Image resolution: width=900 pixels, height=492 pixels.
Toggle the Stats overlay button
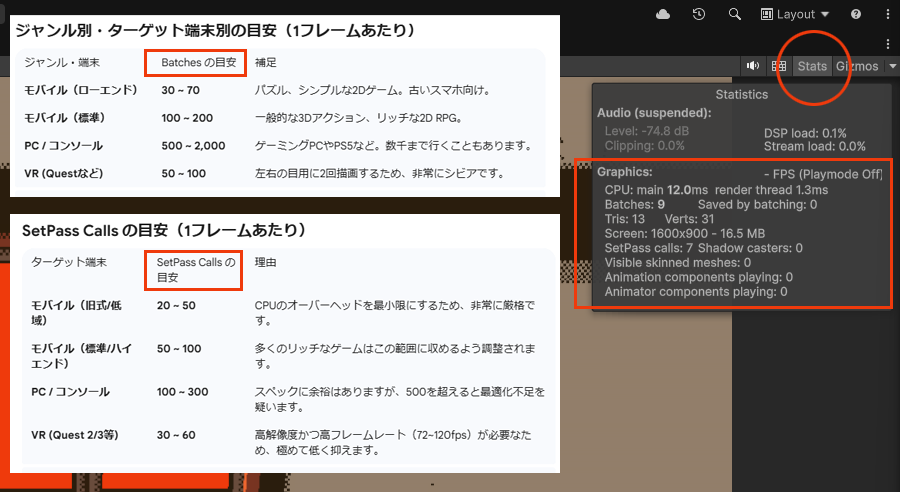point(812,66)
